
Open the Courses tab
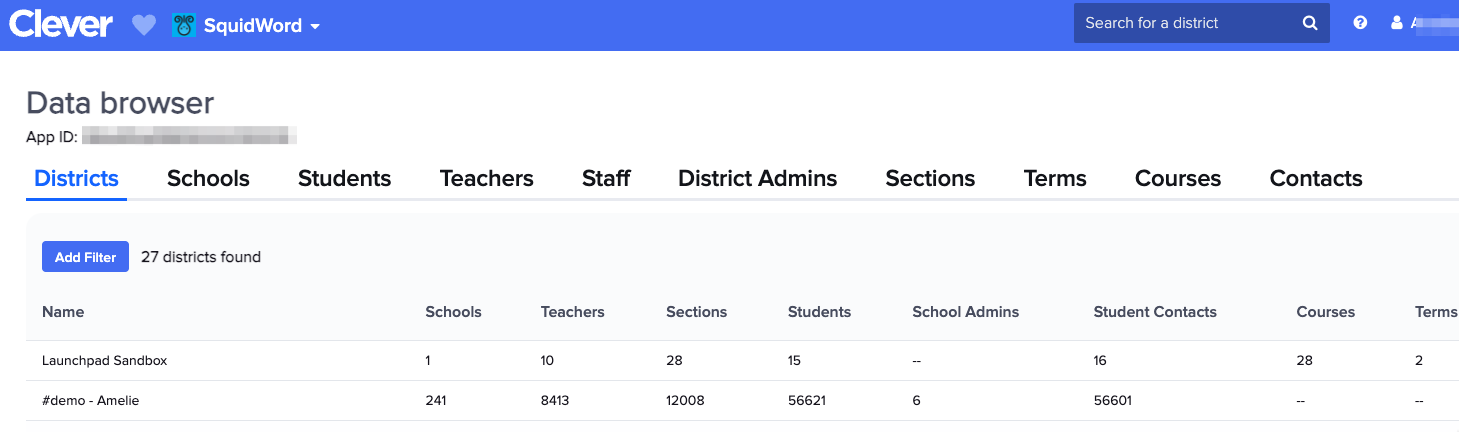(1177, 179)
